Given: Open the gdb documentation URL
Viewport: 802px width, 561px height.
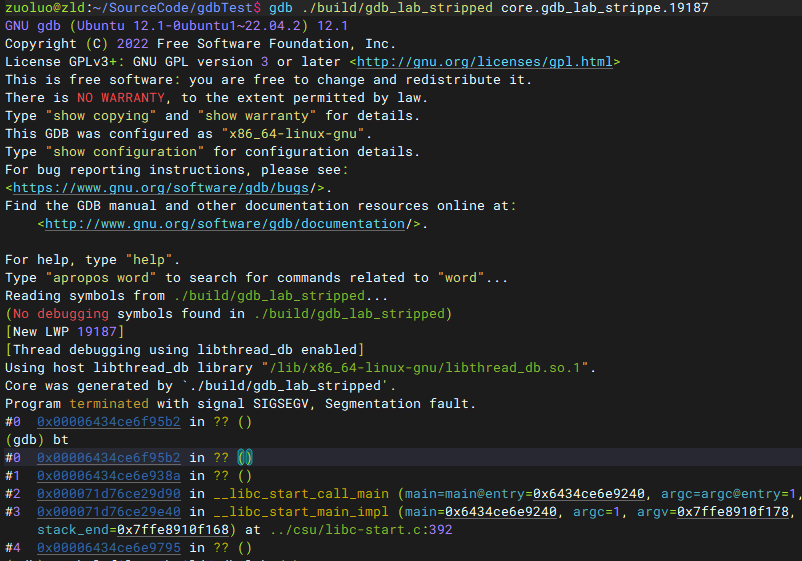Looking at the screenshot, I should pos(225,224).
